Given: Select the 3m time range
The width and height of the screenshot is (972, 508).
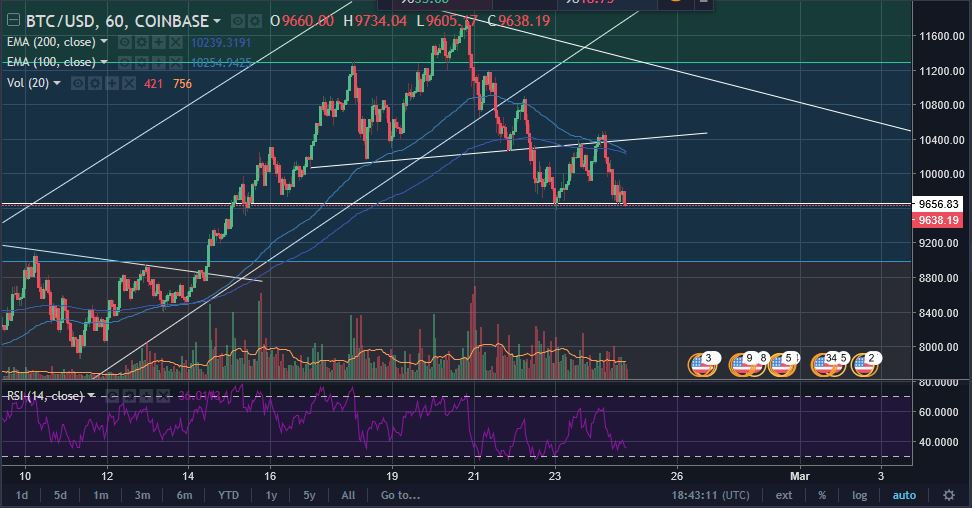Looking at the screenshot, I should (142, 495).
